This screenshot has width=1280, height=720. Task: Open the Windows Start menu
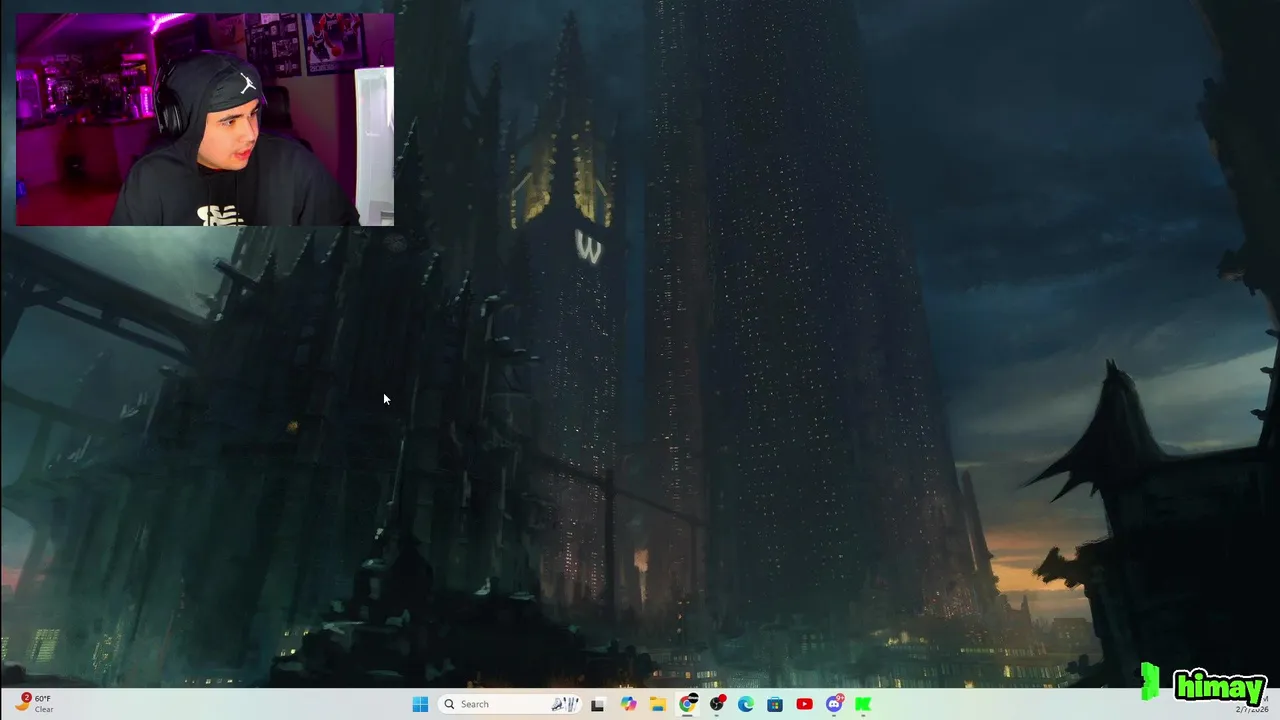pyautogui.click(x=420, y=704)
